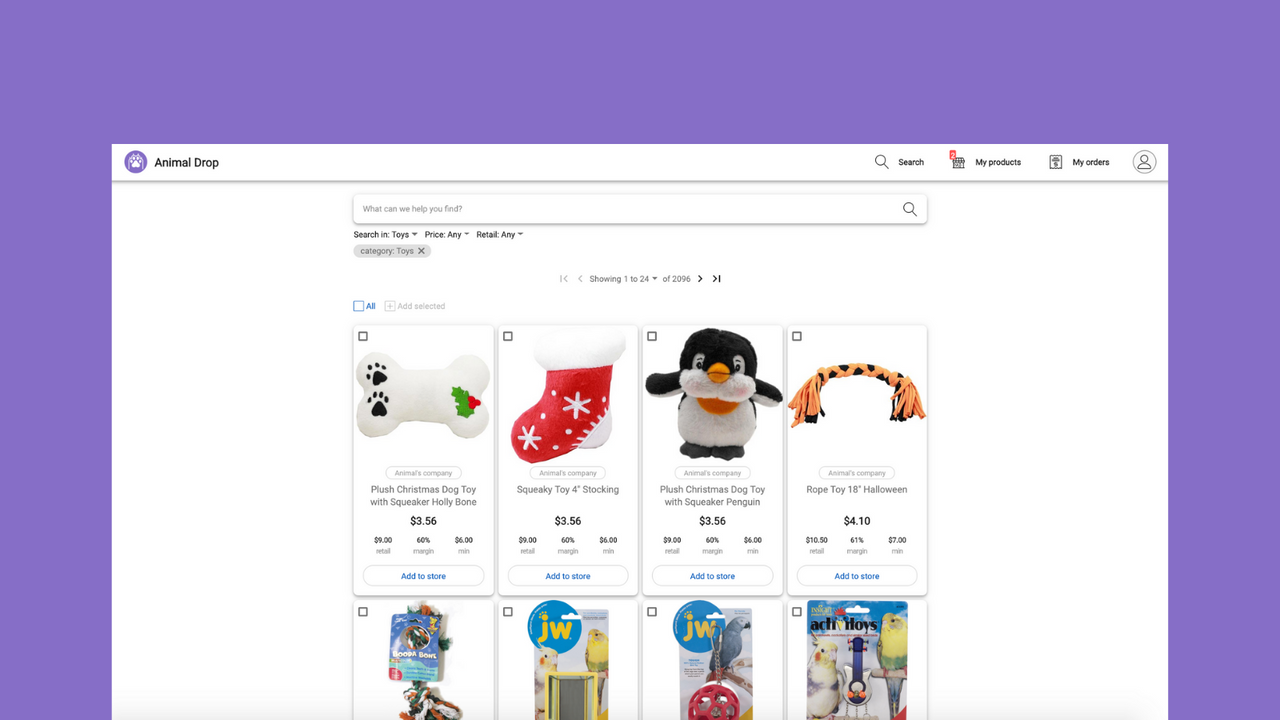Open My orders receipt icon
The width and height of the screenshot is (1280, 720).
coord(1055,161)
